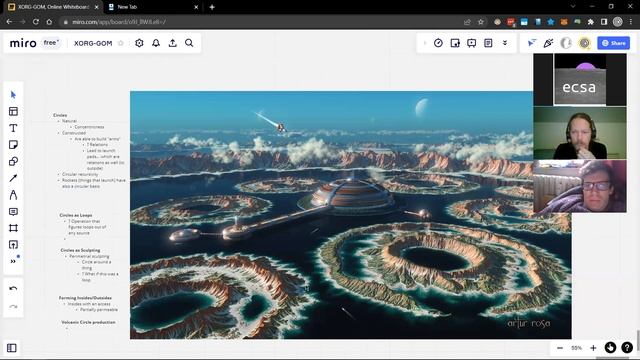Select the headset participant video tile
Screen dimensions: 640x360
pyautogui.click(x=580, y=133)
